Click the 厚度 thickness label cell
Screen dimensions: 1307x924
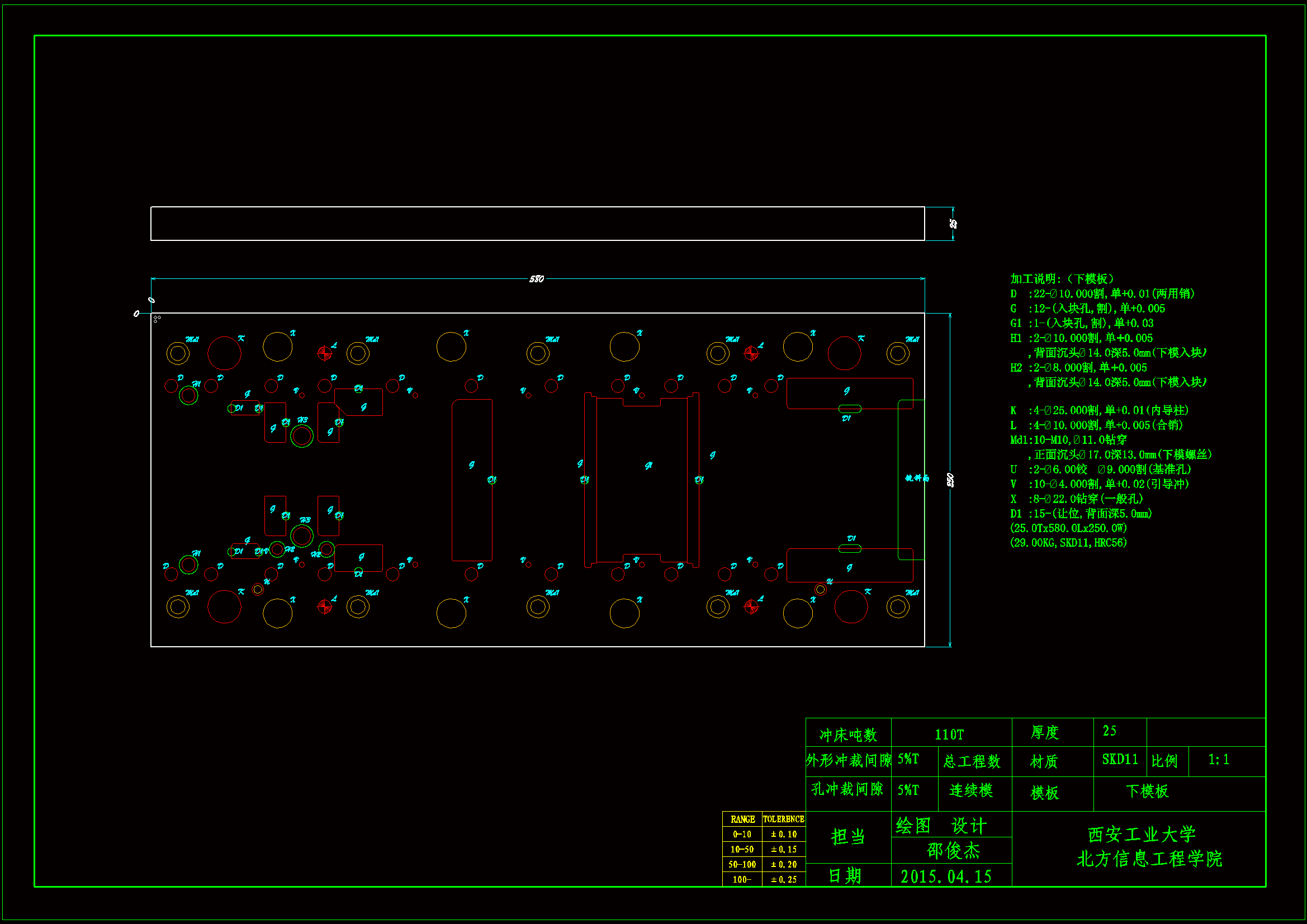coord(1045,733)
